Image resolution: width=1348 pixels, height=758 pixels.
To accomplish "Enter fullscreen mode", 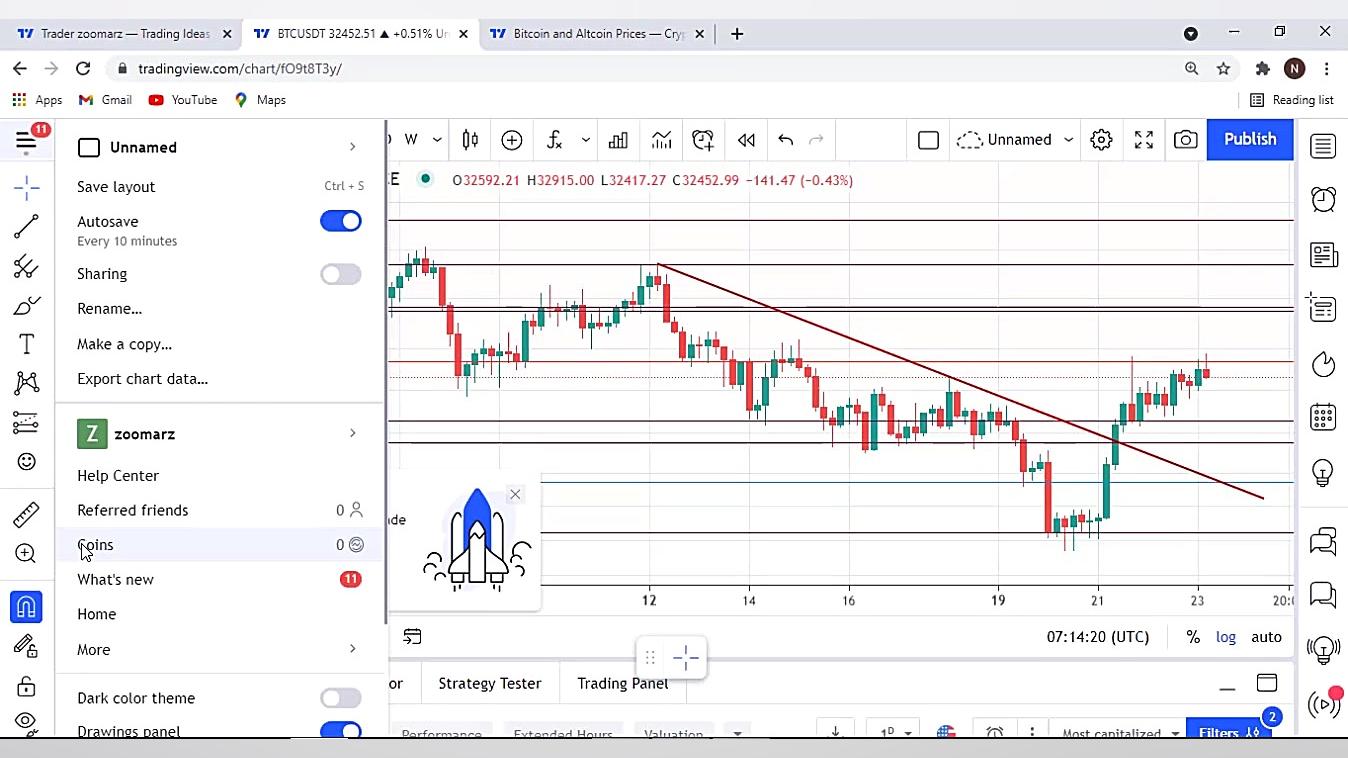I will [1144, 140].
